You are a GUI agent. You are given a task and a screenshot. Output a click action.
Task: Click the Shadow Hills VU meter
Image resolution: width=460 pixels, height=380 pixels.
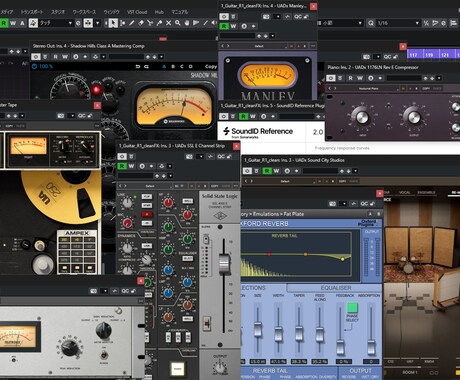coord(174,107)
